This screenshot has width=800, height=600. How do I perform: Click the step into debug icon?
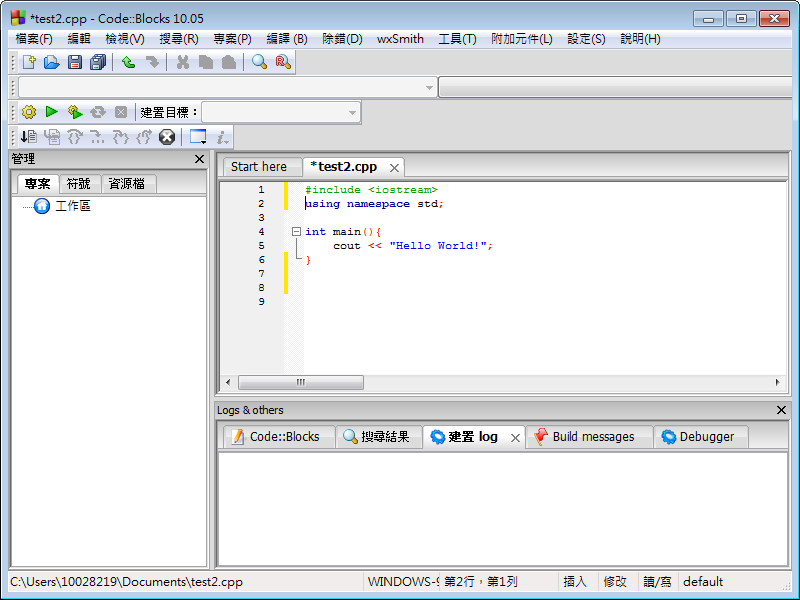click(121, 137)
